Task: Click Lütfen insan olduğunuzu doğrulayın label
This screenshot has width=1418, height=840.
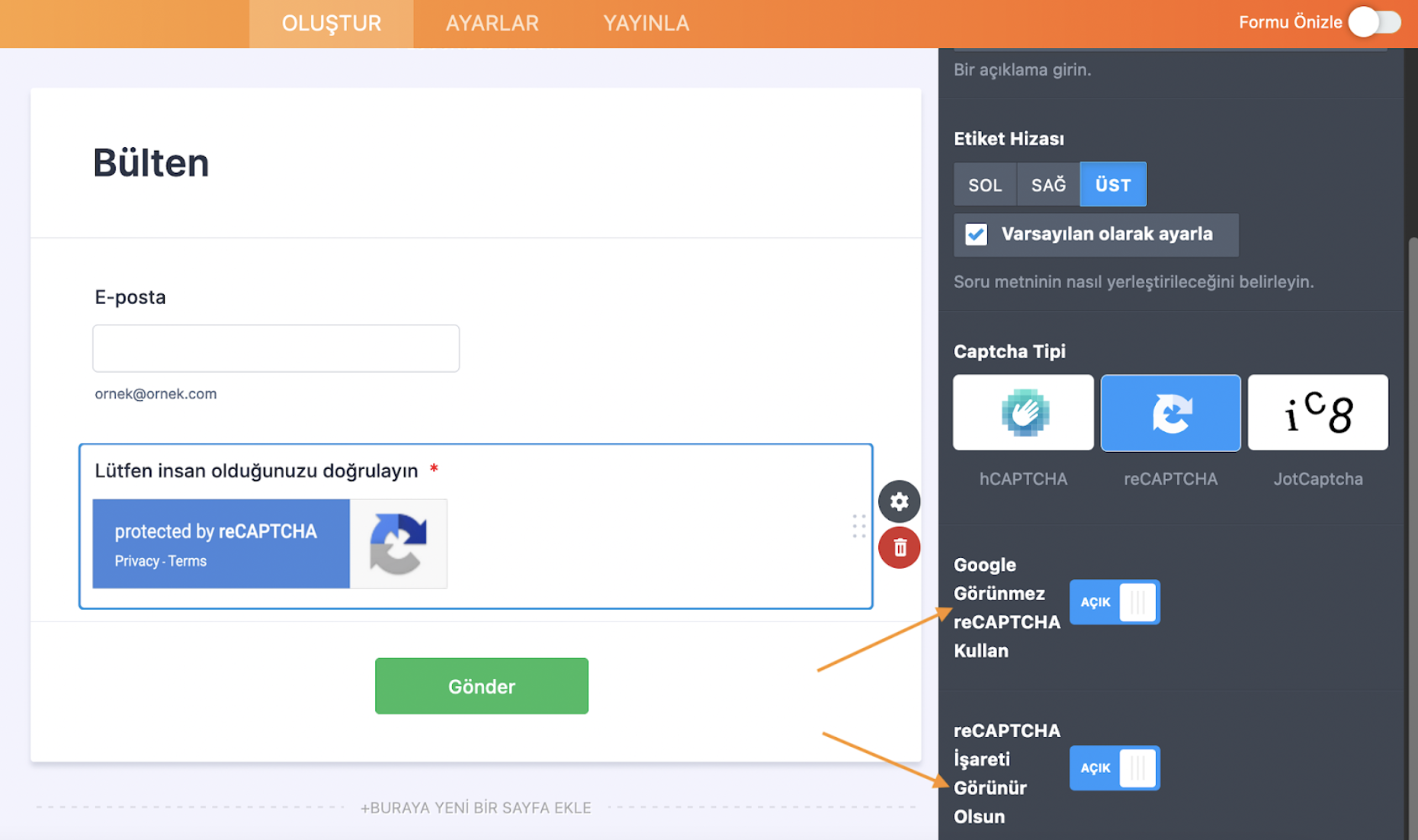Action: (x=256, y=471)
